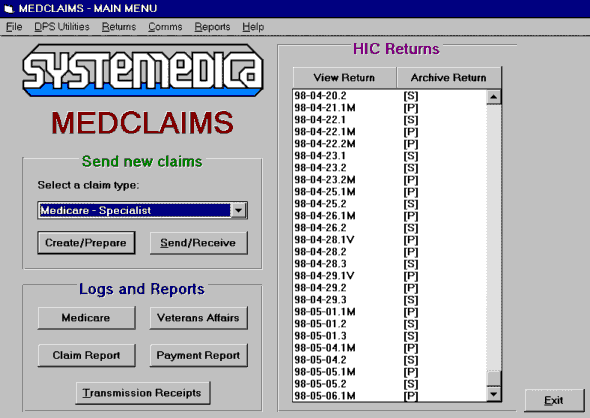The height and width of the screenshot is (418, 590).
Task: Click the HIC Returns scroll-up arrow
Action: coord(494,97)
